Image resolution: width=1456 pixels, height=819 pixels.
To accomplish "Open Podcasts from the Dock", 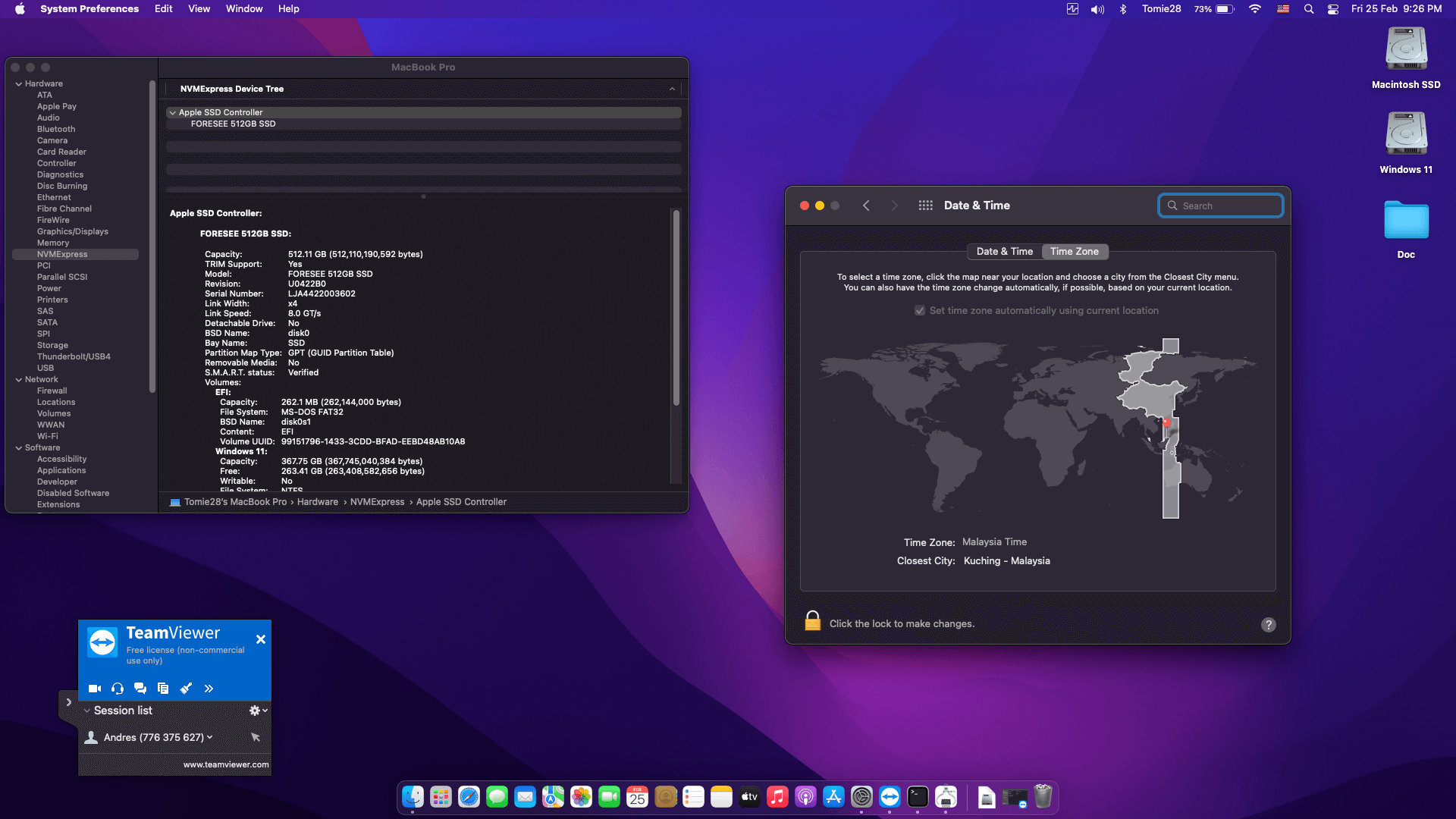I will [805, 797].
